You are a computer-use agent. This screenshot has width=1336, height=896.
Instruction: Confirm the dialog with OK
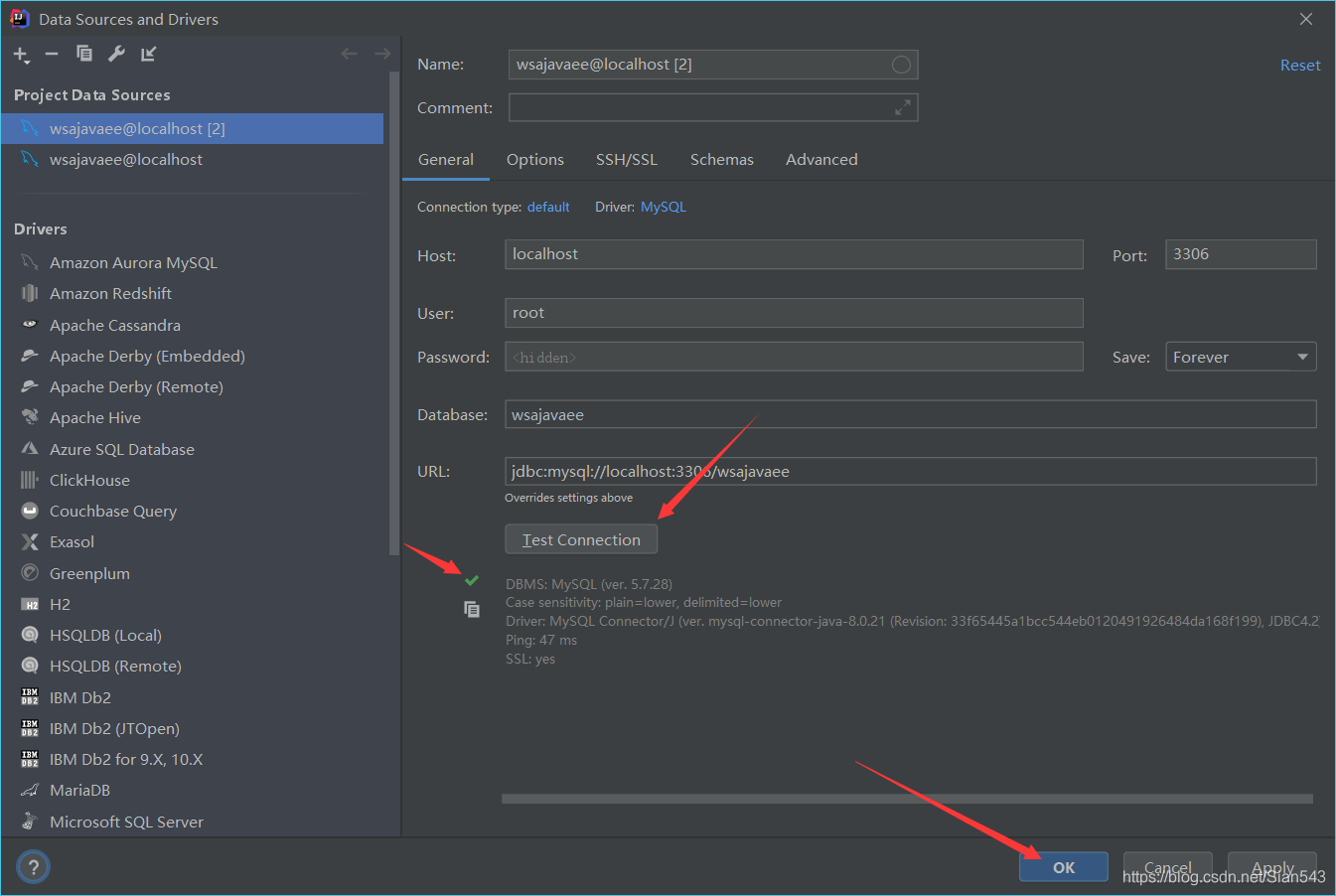click(x=1064, y=867)
